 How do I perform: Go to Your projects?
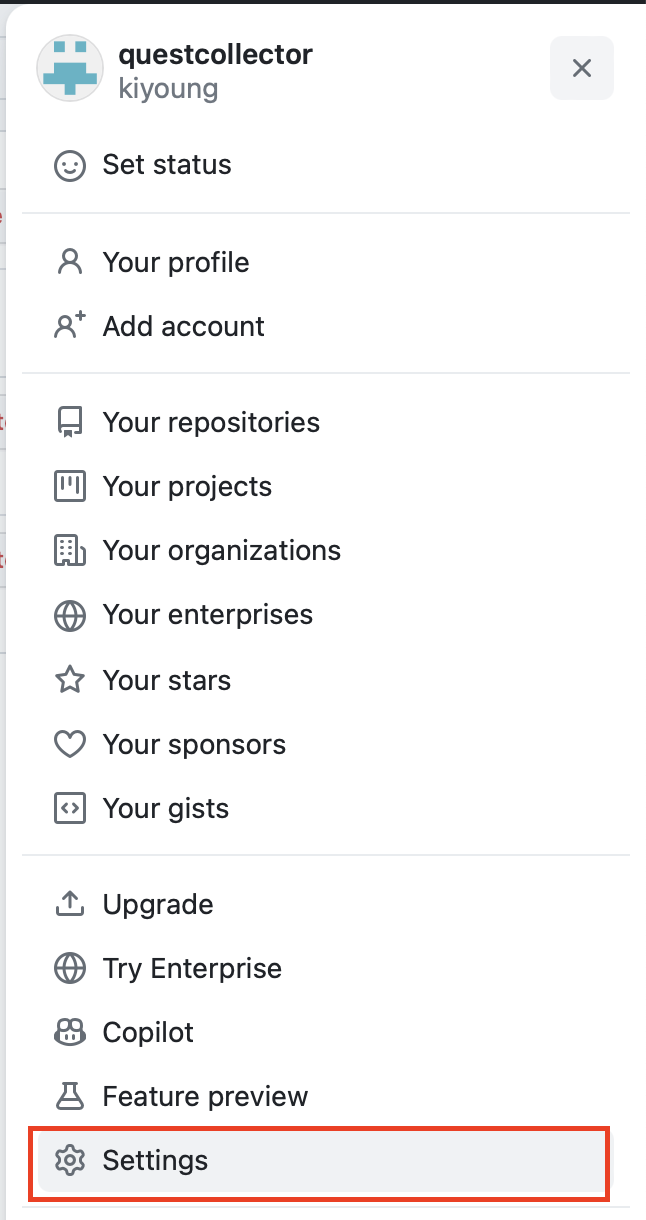pos(187,487)
